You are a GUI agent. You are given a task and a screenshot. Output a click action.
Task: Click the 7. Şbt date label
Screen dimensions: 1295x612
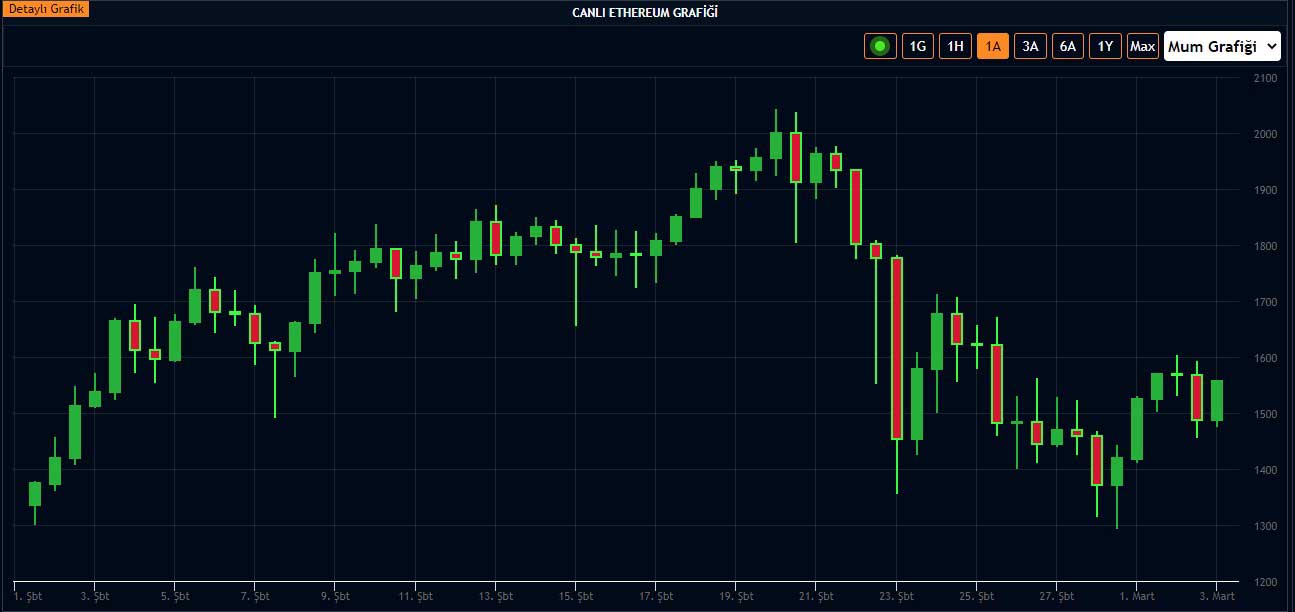pos(255,596)
